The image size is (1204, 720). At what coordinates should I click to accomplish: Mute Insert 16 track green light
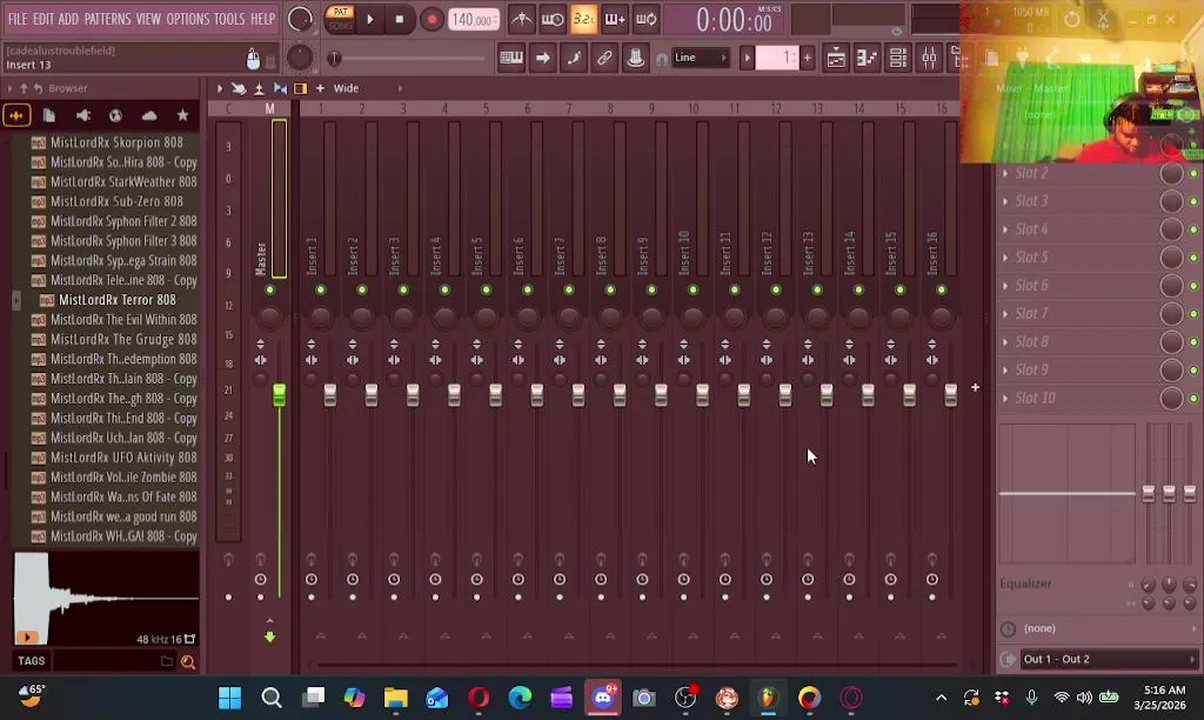[941, 290]
